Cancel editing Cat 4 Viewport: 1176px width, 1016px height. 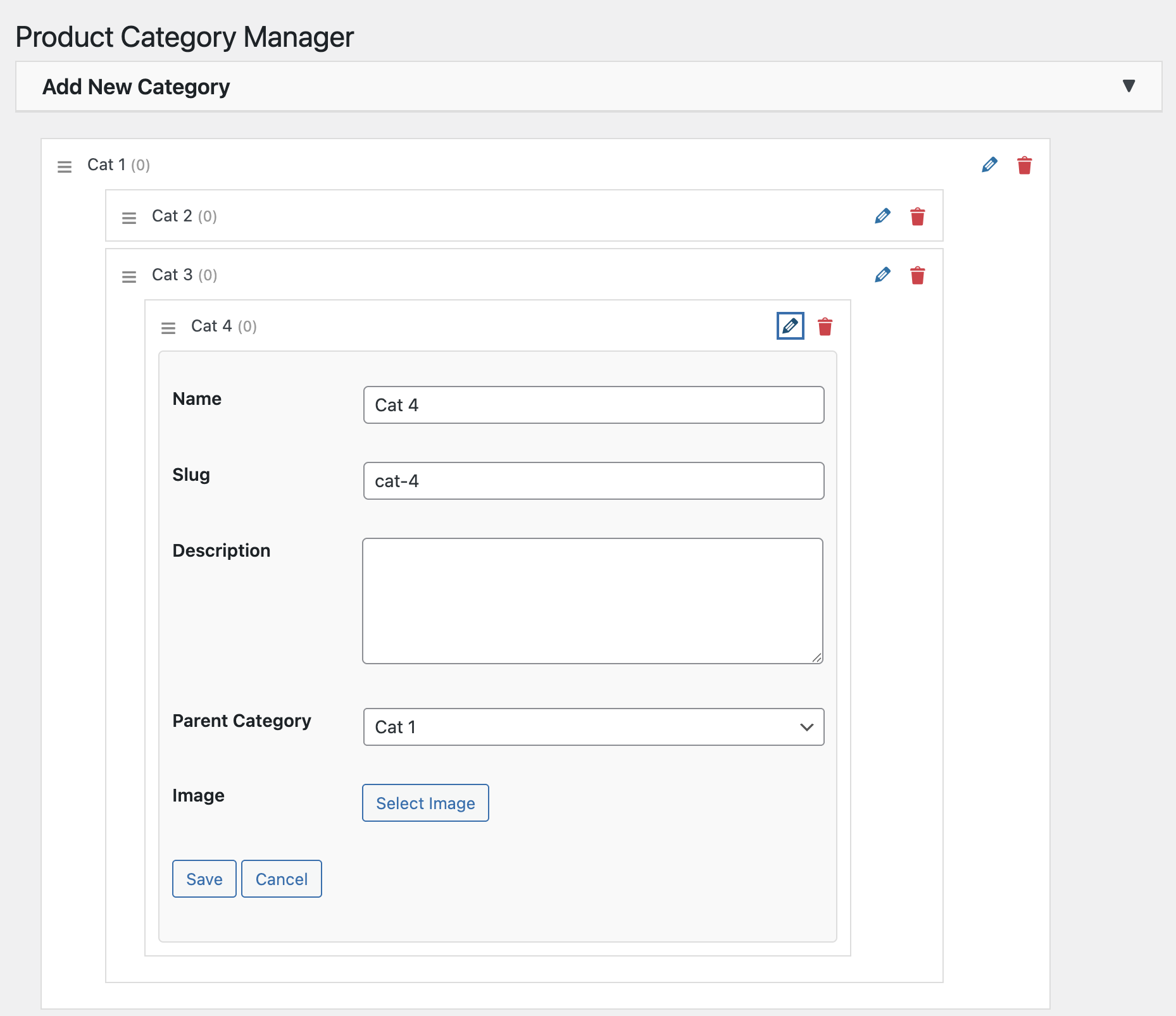click(x=282, y=879)
